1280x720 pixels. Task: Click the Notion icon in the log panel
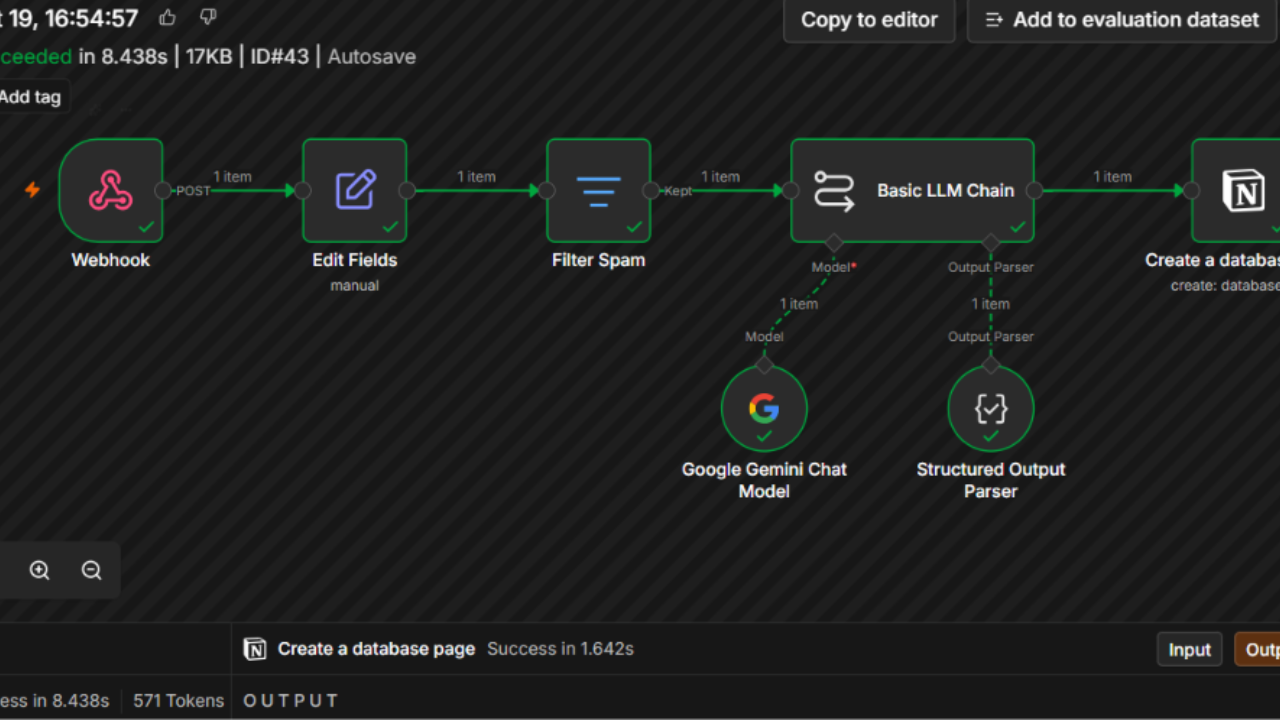[255, 649]
